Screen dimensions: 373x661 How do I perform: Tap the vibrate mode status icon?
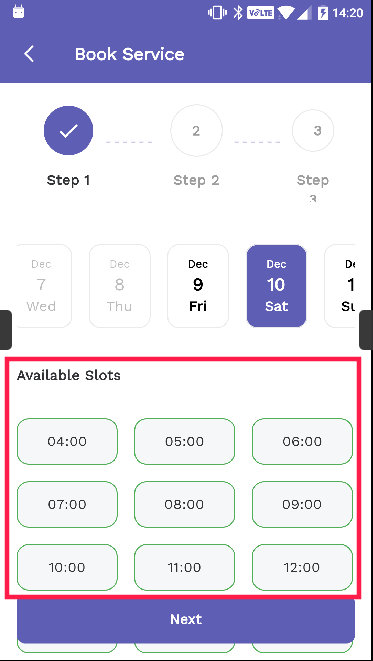(217, 13)
